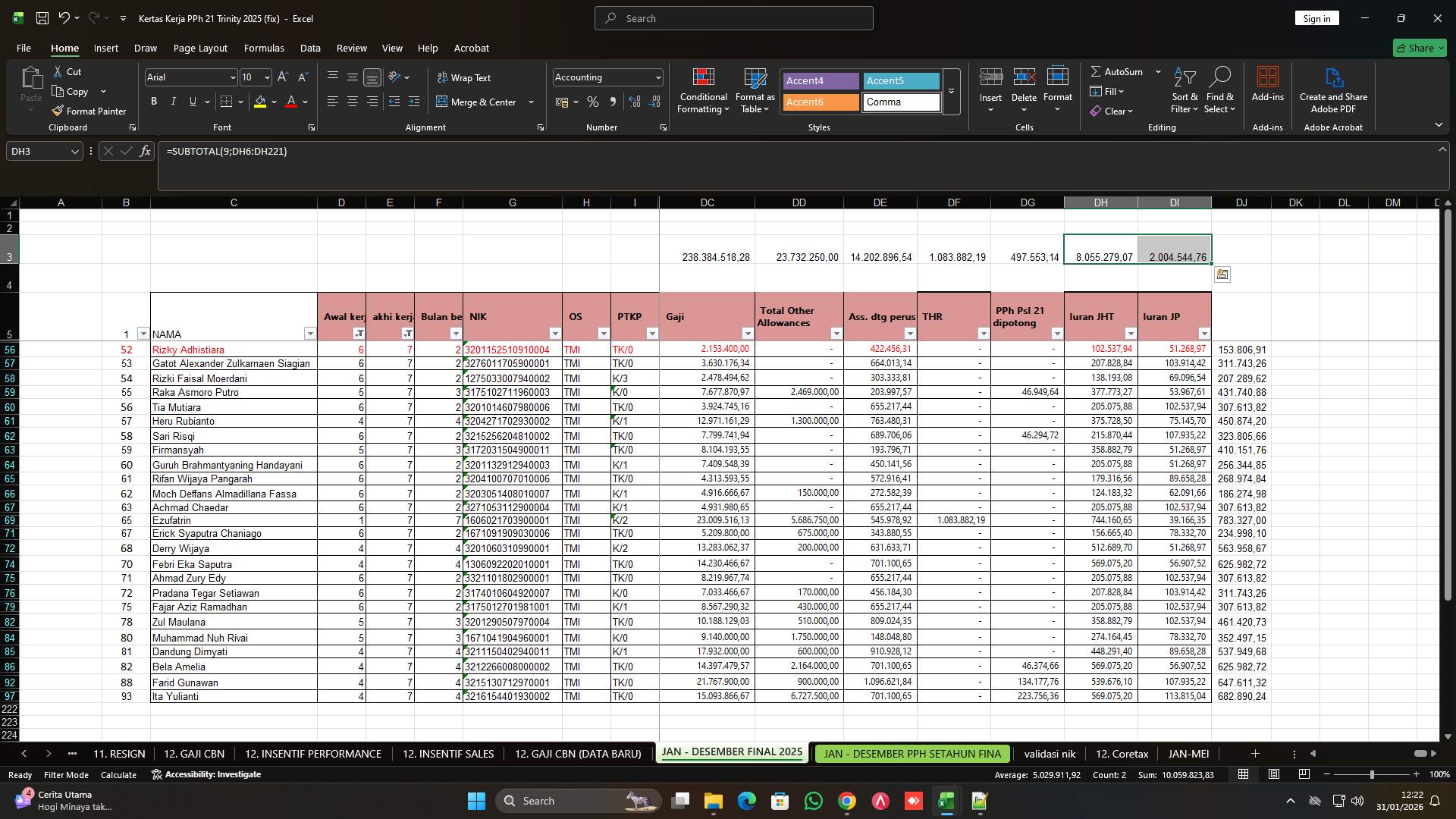Open the filter dropdown on NAMA column

click(310, 334)
